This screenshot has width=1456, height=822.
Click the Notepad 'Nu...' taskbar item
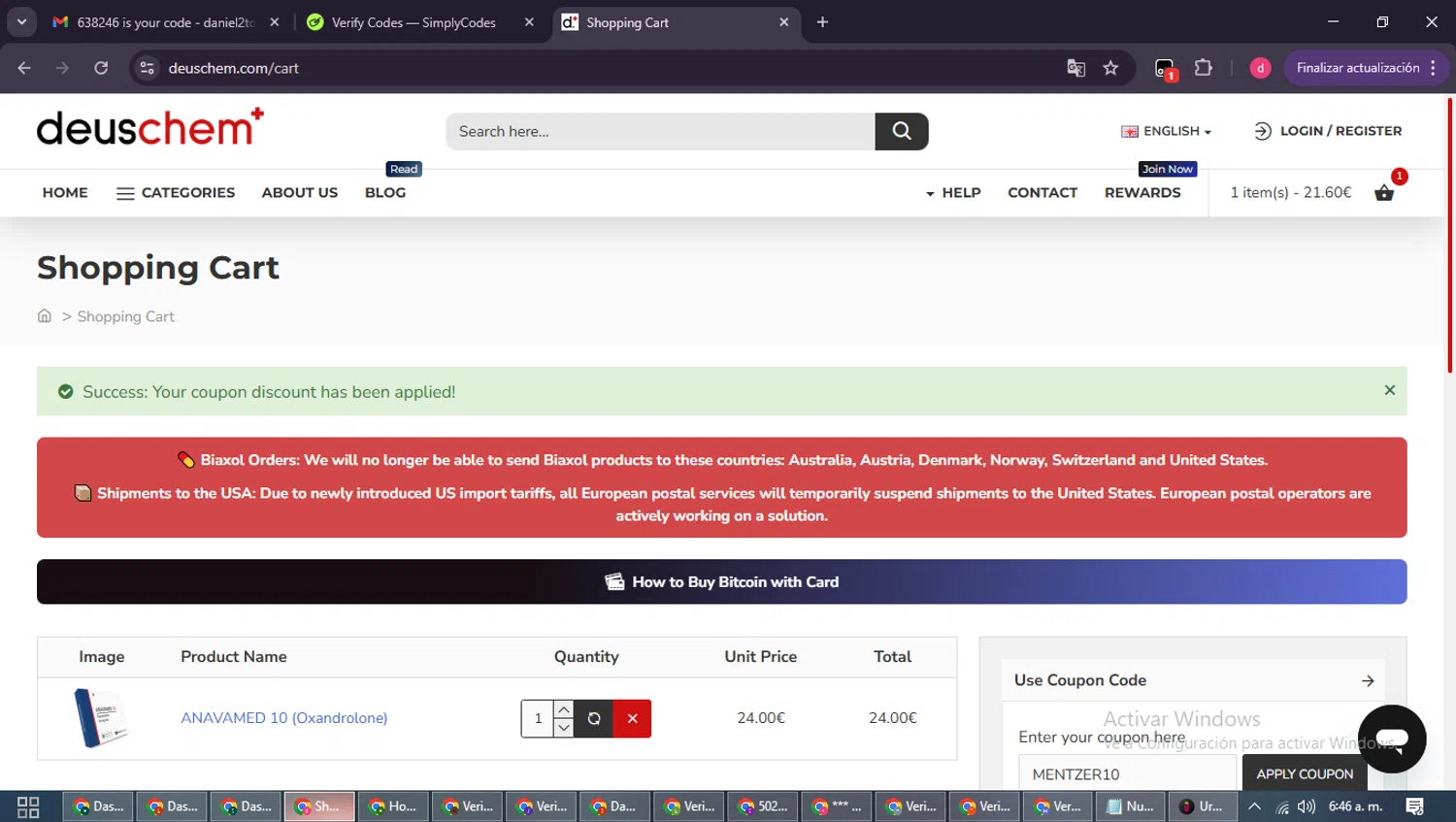pyautogui.click(x=1133, y=806)
